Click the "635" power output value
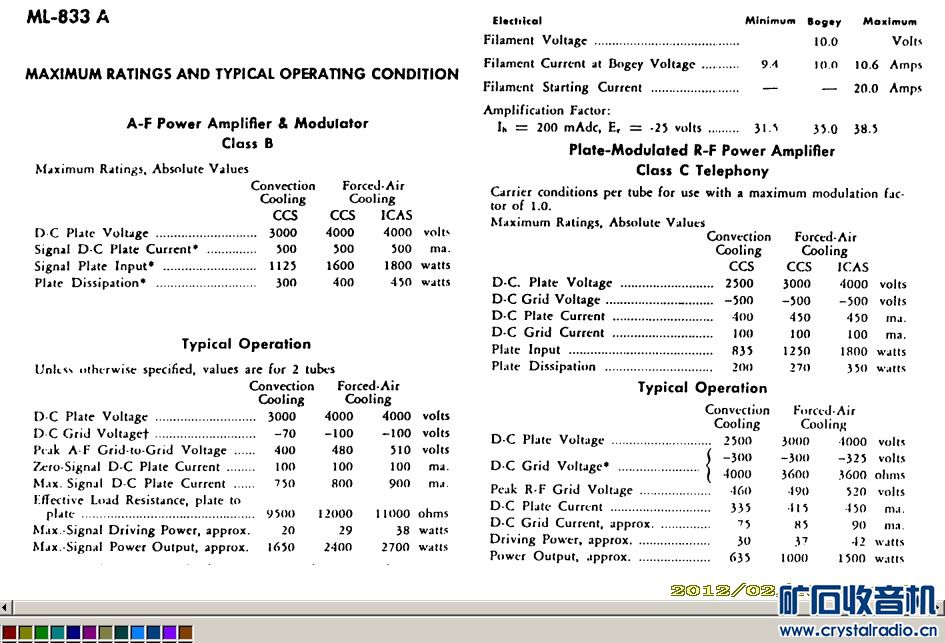The width and height of the screenshot is (945, 643). 740,558
